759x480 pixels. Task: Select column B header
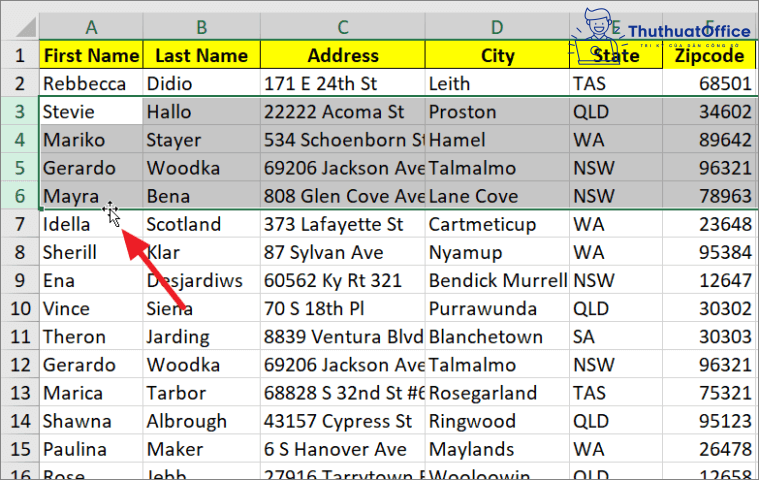(x=201, y=26)
